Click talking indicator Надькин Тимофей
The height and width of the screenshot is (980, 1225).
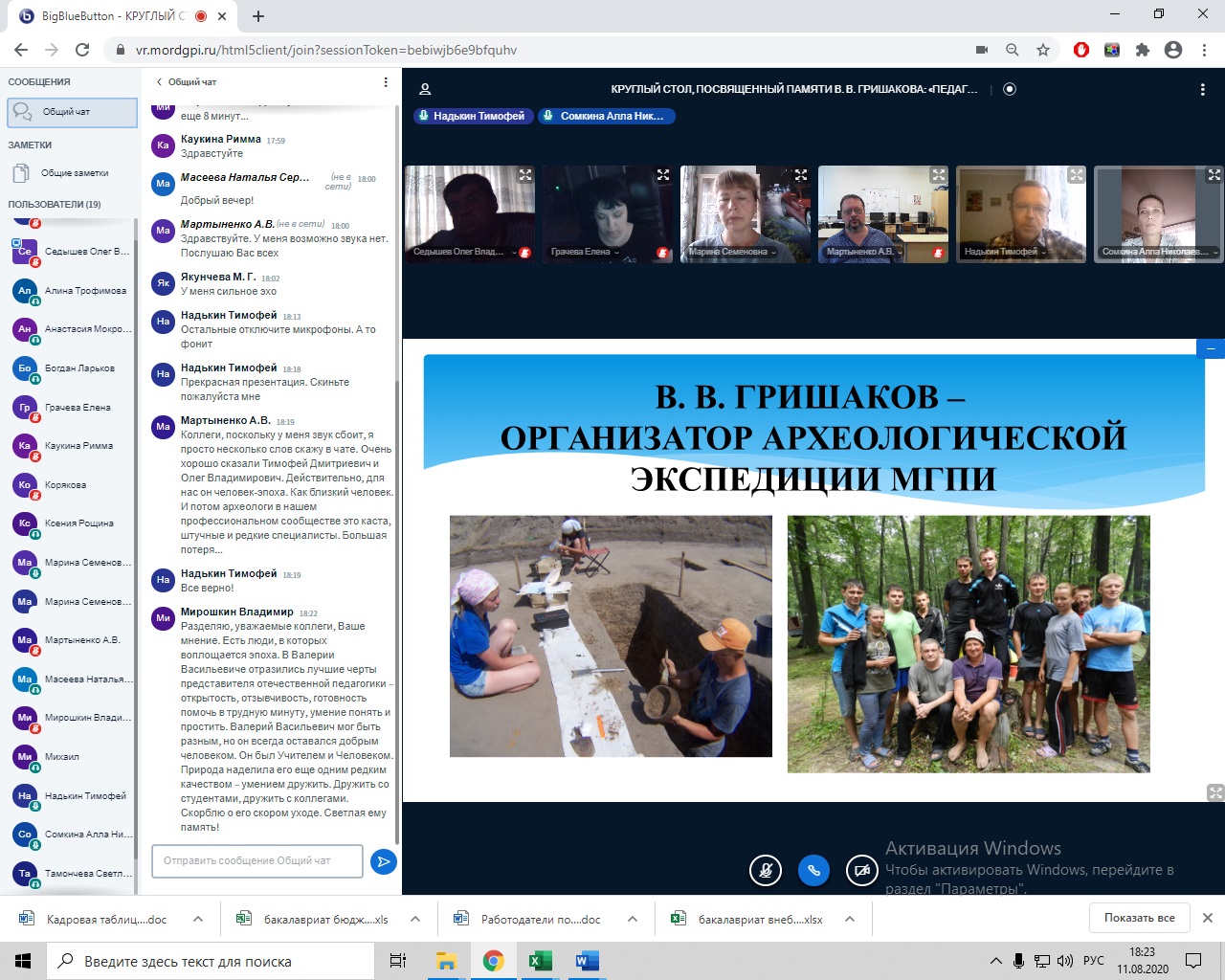[474, 116]
